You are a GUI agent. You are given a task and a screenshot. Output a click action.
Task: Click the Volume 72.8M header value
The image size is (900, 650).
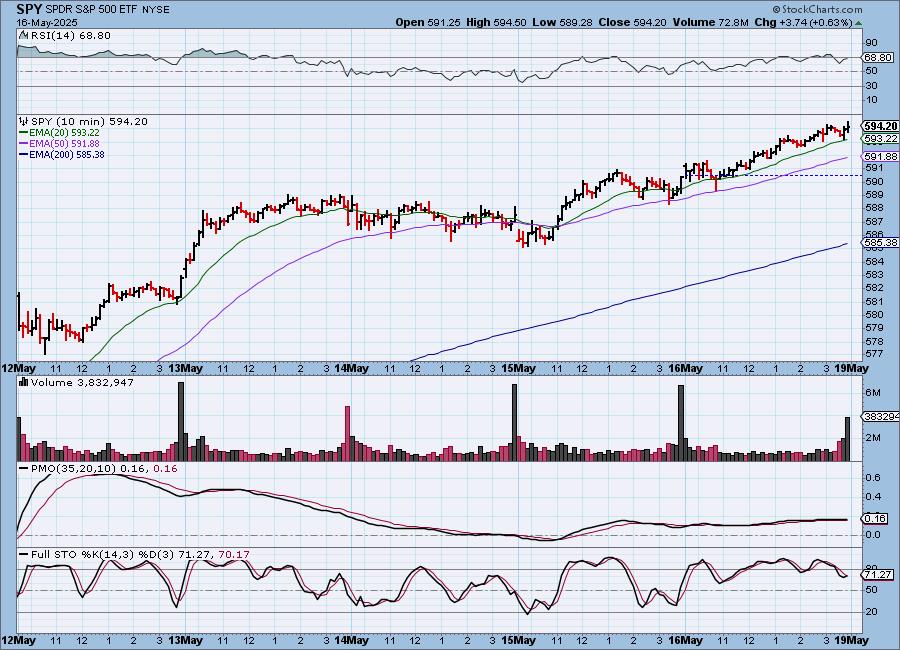pyautogui.click(x=710, y=22)
